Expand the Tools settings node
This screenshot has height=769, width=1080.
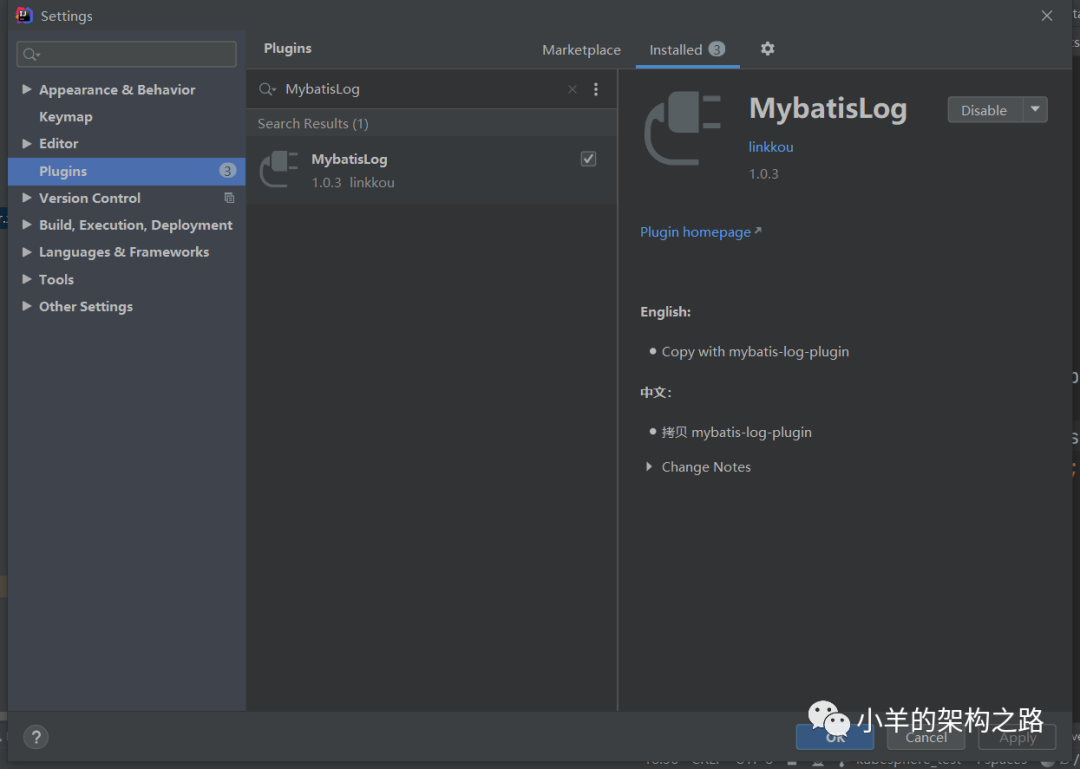(27, 279)
